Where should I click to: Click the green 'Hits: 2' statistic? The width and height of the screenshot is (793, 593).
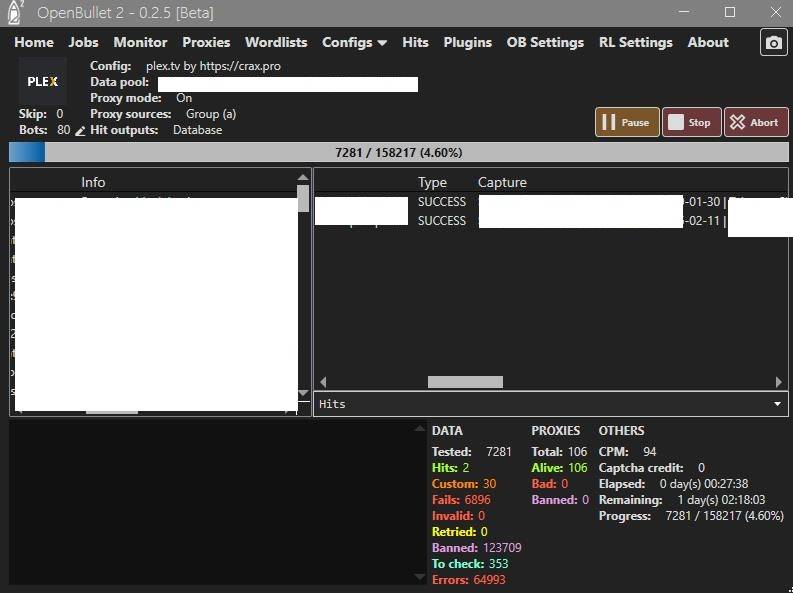click(x=450, y=468)
